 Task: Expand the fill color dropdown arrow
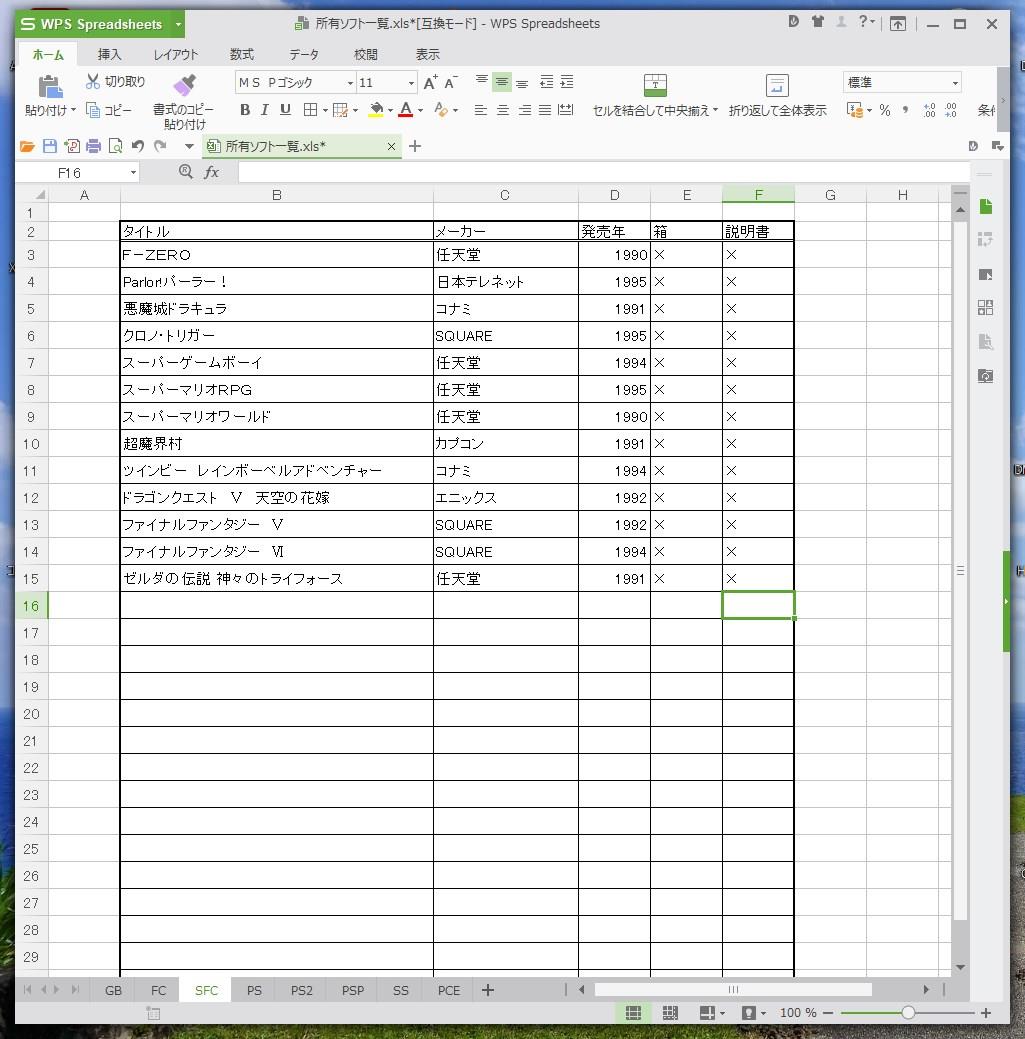[x=390, y=111]
